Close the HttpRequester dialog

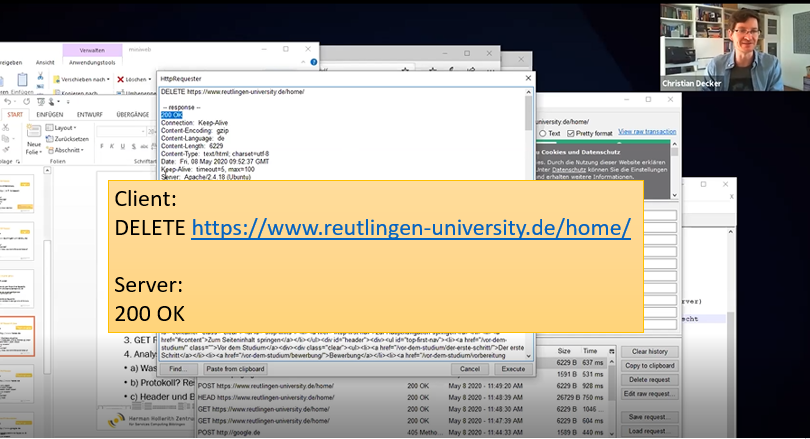528,78
